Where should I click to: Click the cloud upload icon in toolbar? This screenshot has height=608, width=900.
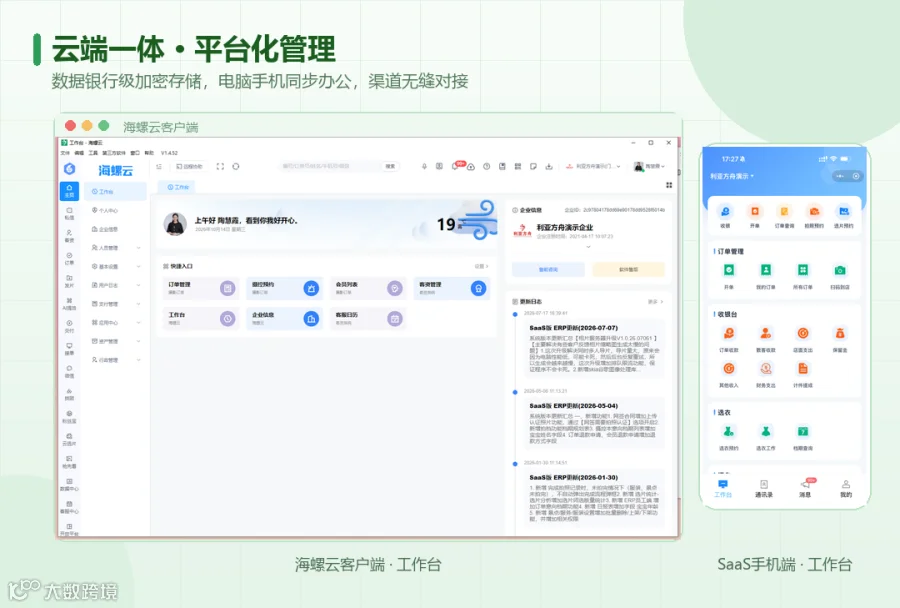pos(471,166)
